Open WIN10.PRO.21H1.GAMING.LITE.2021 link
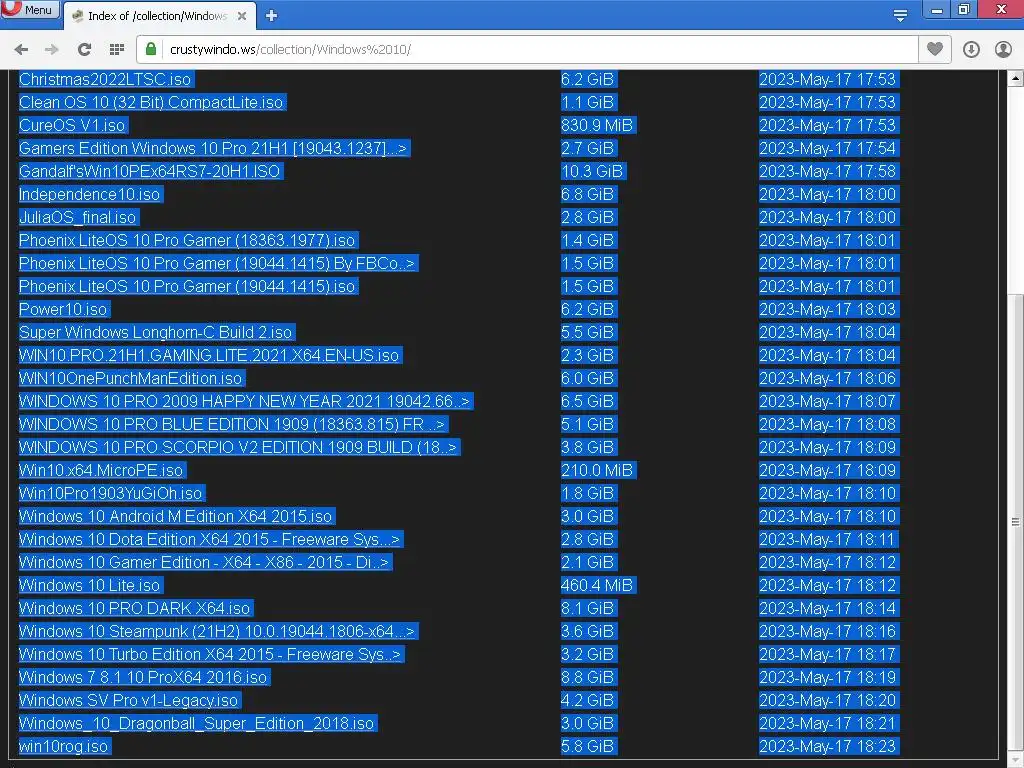1024x768 pixels. point(209,355)
